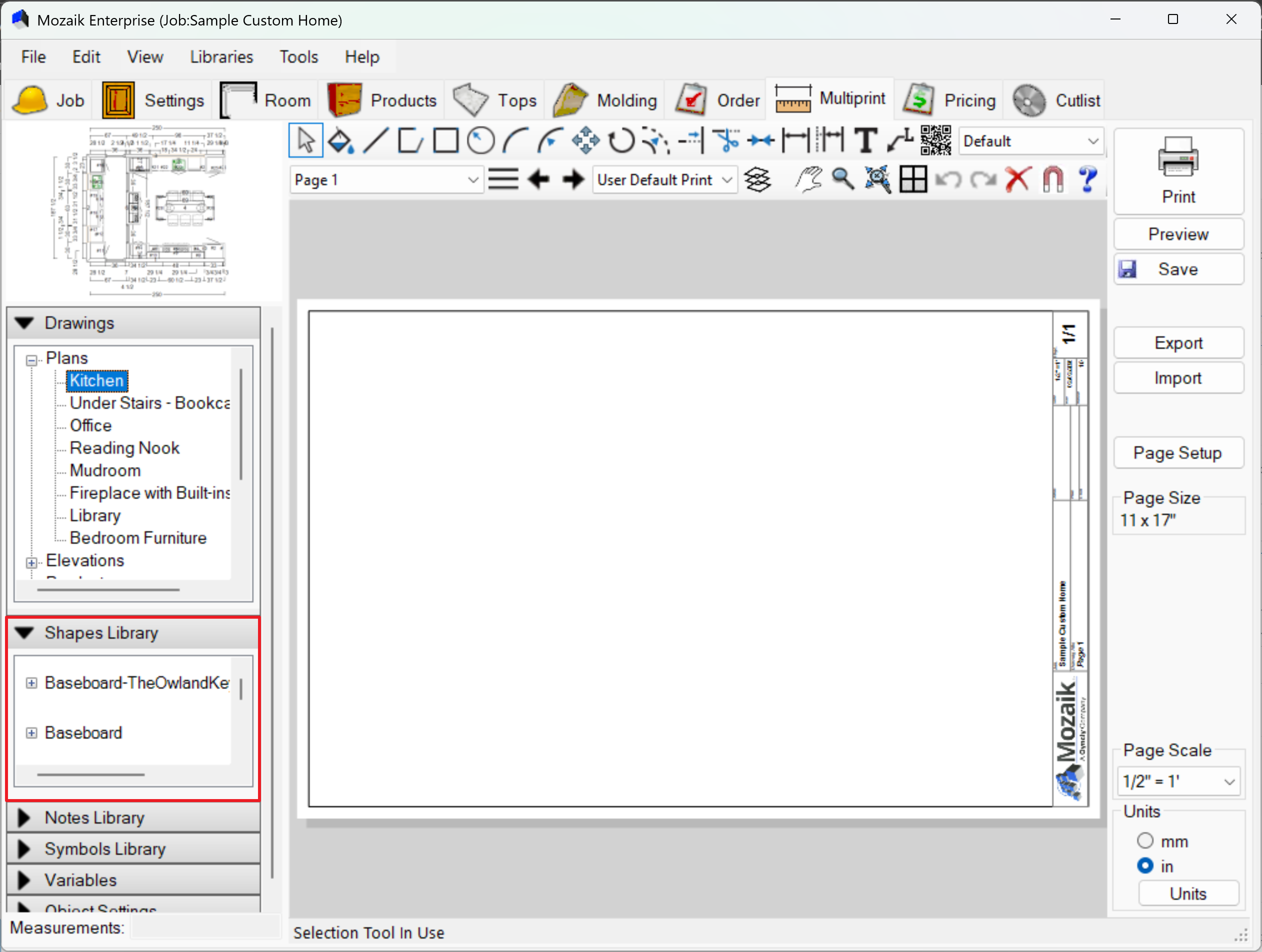Pick the Rectangle shape tool
This screenshot has width=1262, height=952.
[445, 140]
